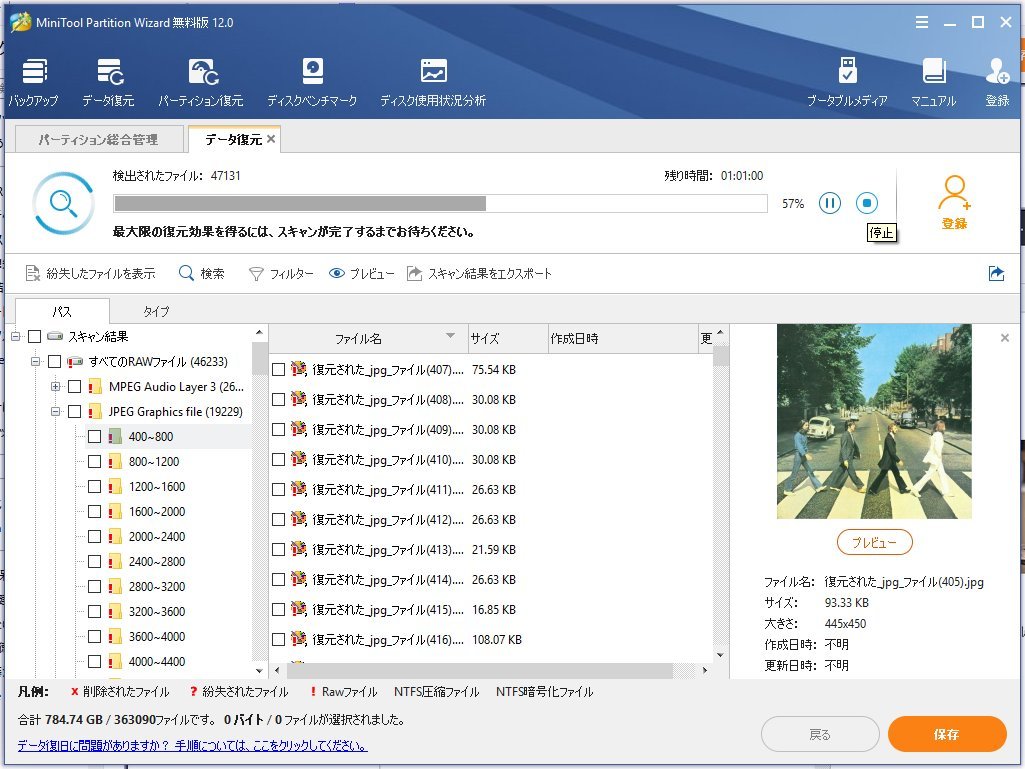The height and width of the screenshot is (769, 1025).
Task: Switch to パーティション総合管理 tab
Action: (98, 139)
